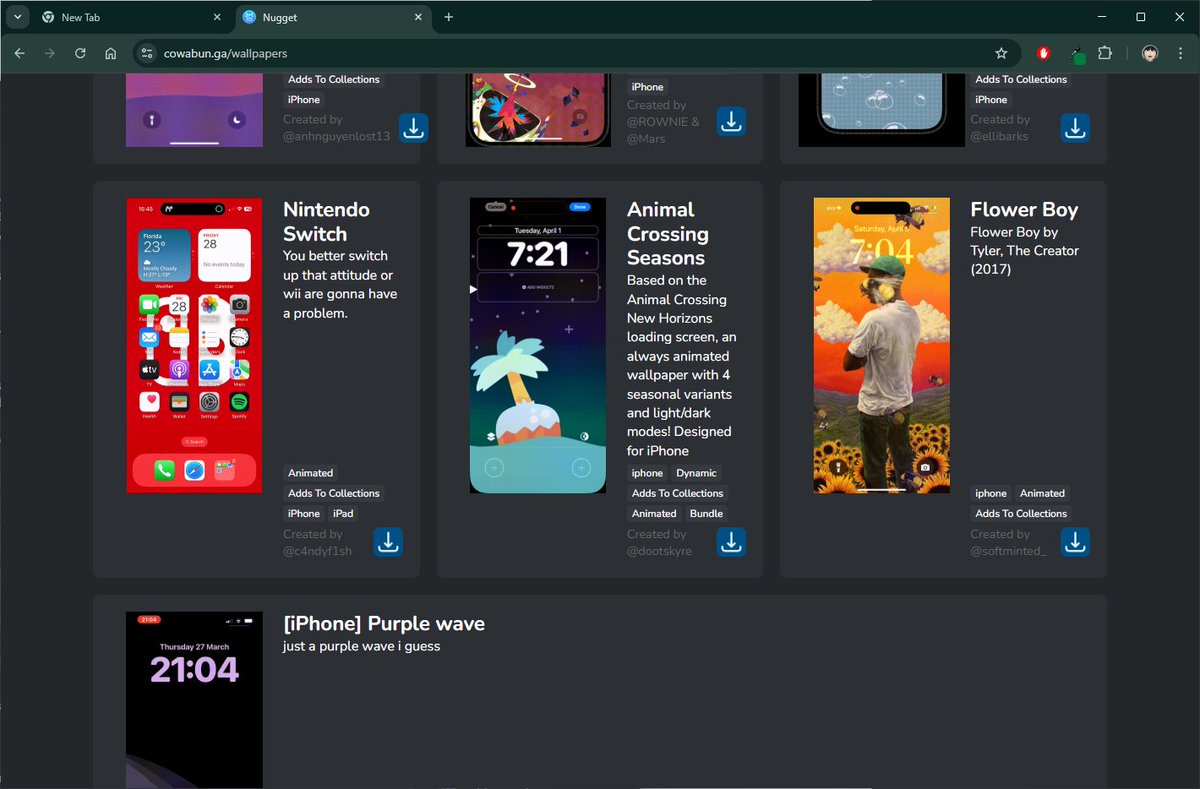The width and height of the screenshot is (1200, 789).
Task: Click Adds To Collections tag on Nintendo Switch
Action: (x=334, y=493)
